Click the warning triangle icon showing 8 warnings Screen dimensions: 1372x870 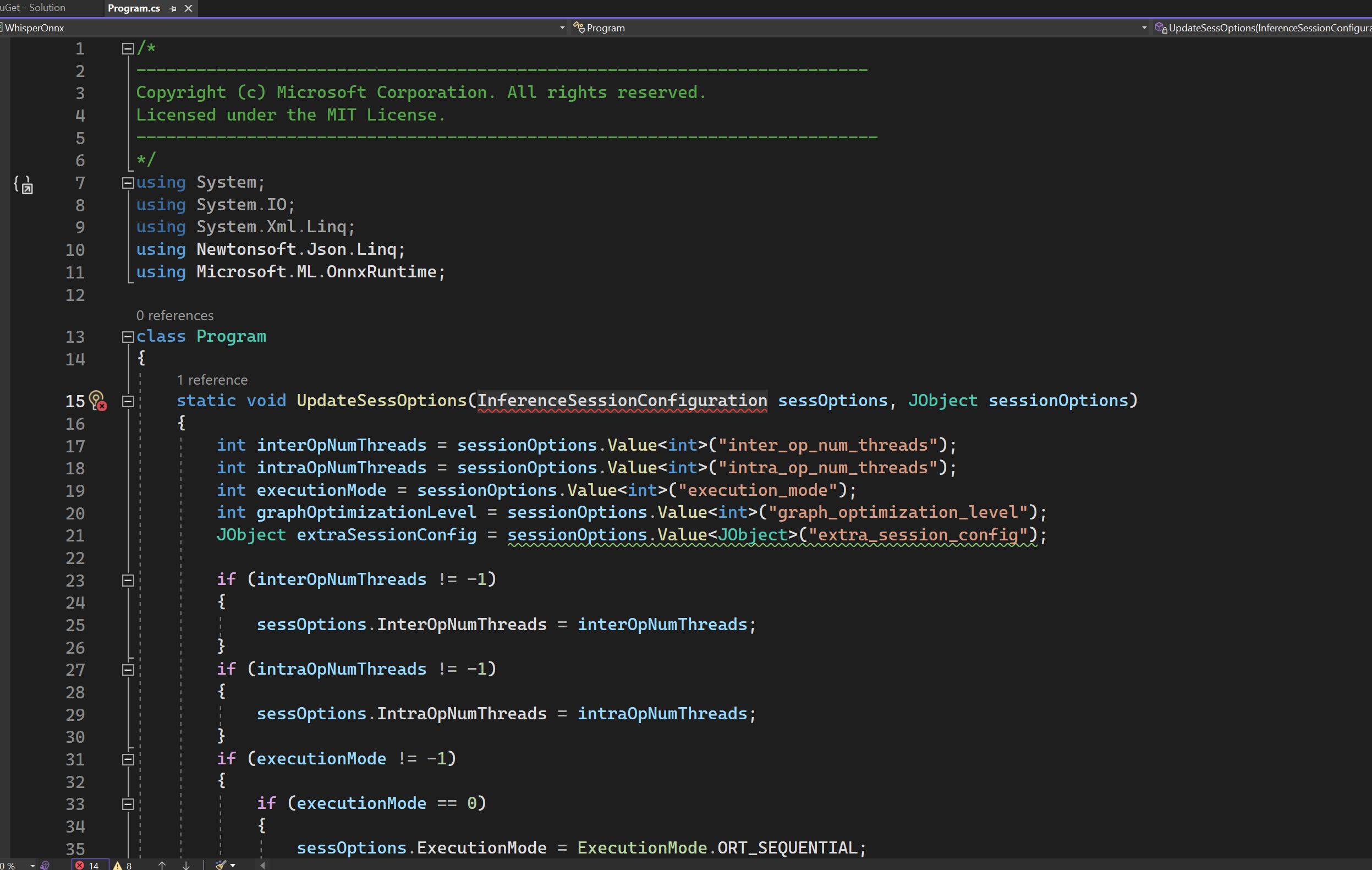pos(118,865)
